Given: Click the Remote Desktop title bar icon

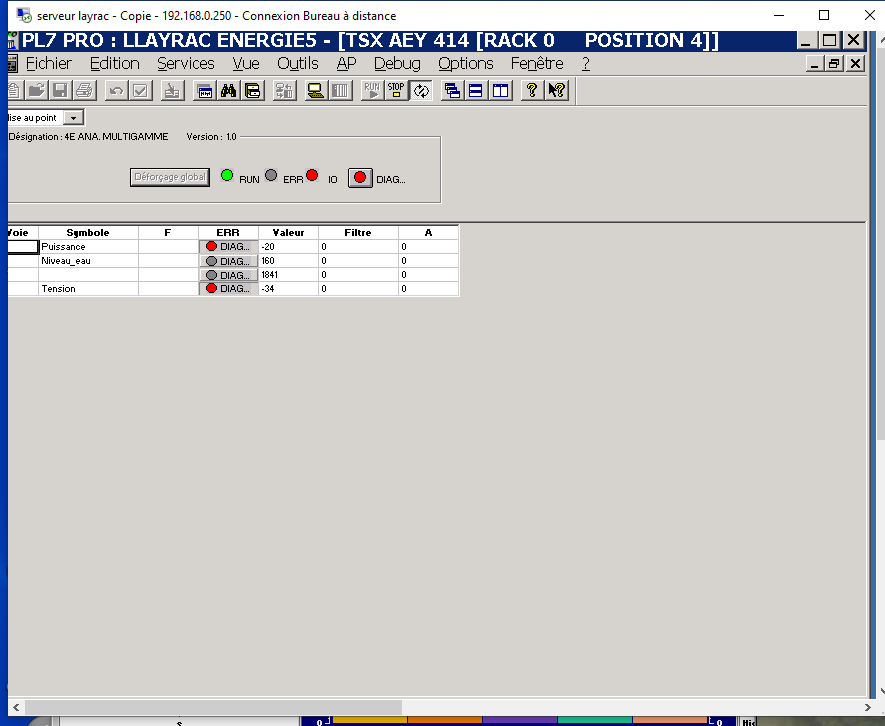Looking at the screenshot, I should [x=24, y=15].
